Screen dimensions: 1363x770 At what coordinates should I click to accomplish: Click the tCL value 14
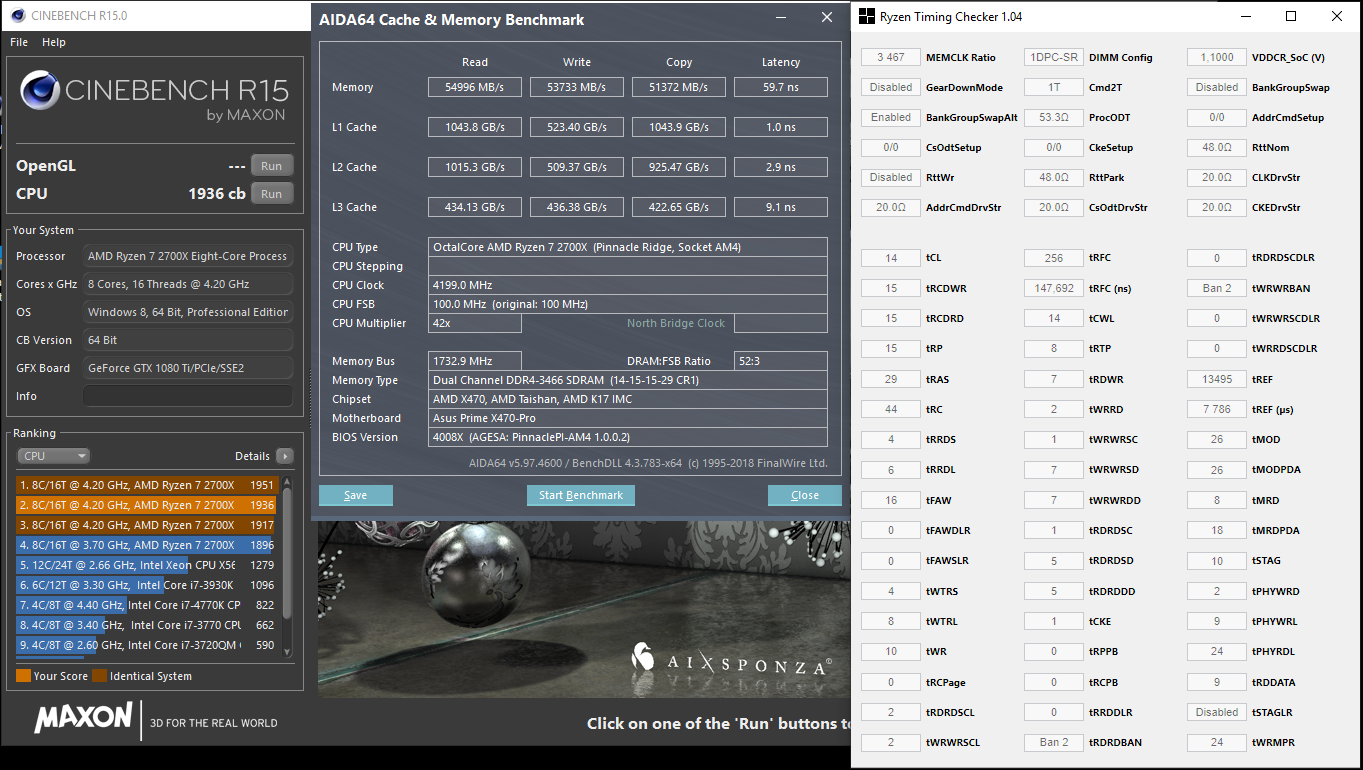890,257
